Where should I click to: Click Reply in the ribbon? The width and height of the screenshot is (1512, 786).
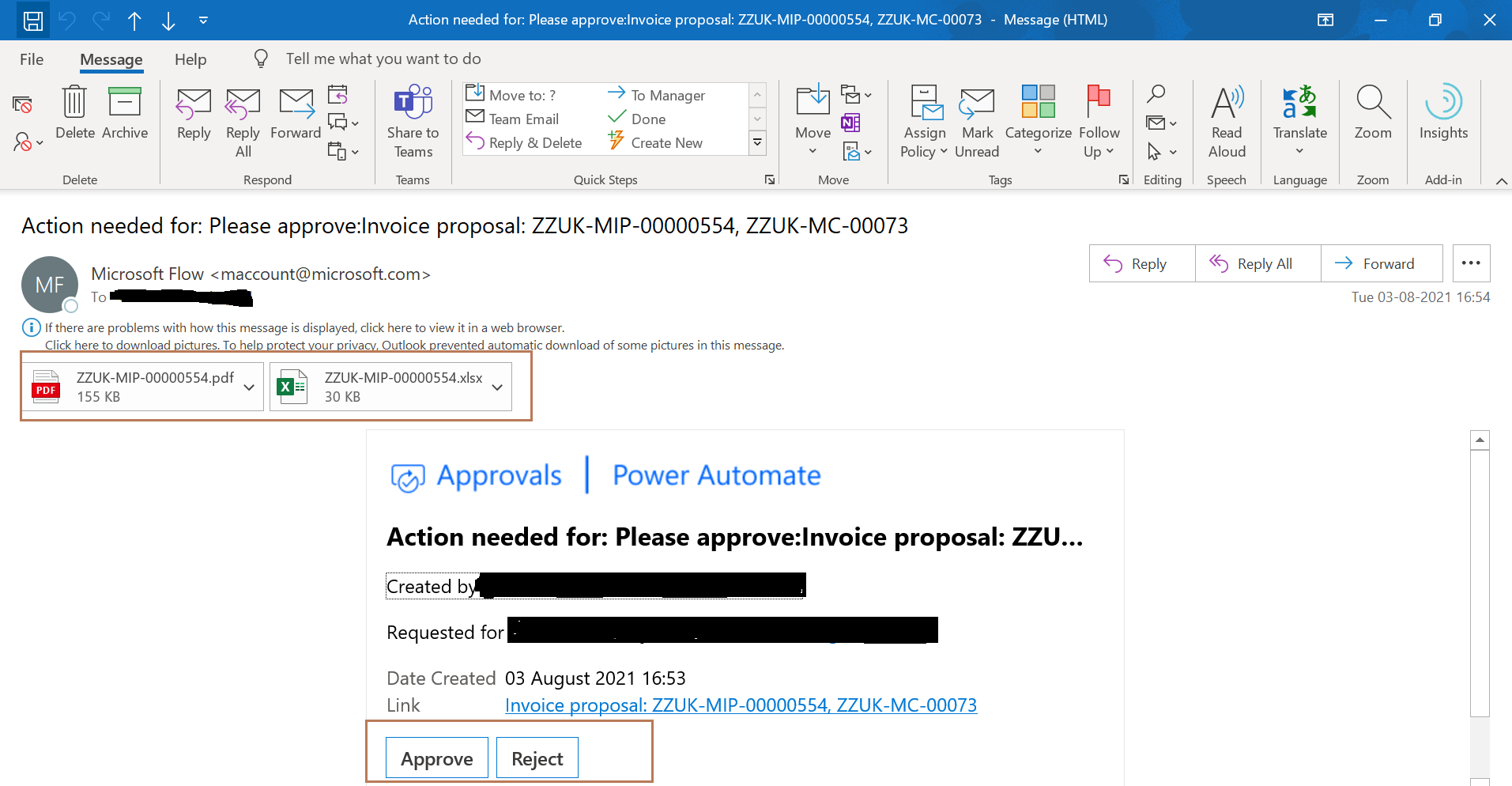pos(194,115)
